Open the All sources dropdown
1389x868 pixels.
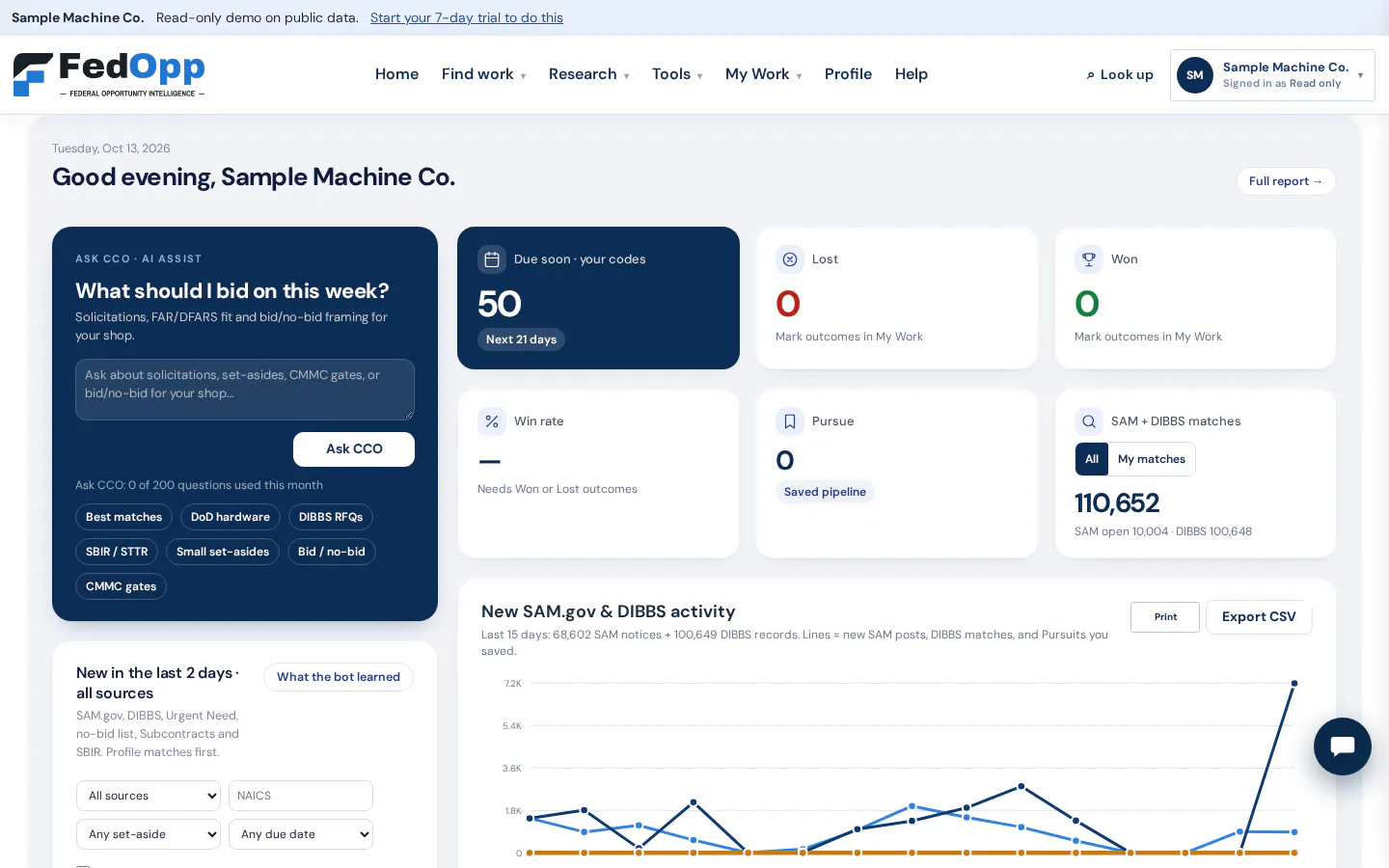149,796
